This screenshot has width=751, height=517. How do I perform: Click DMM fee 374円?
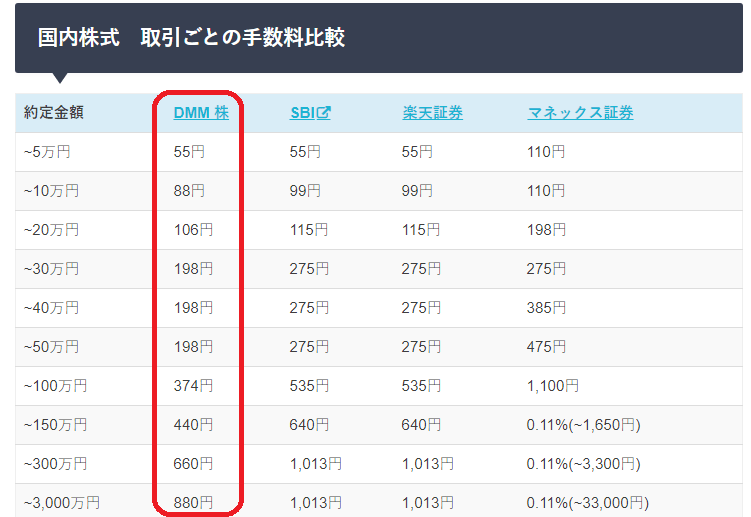[193, 386]
